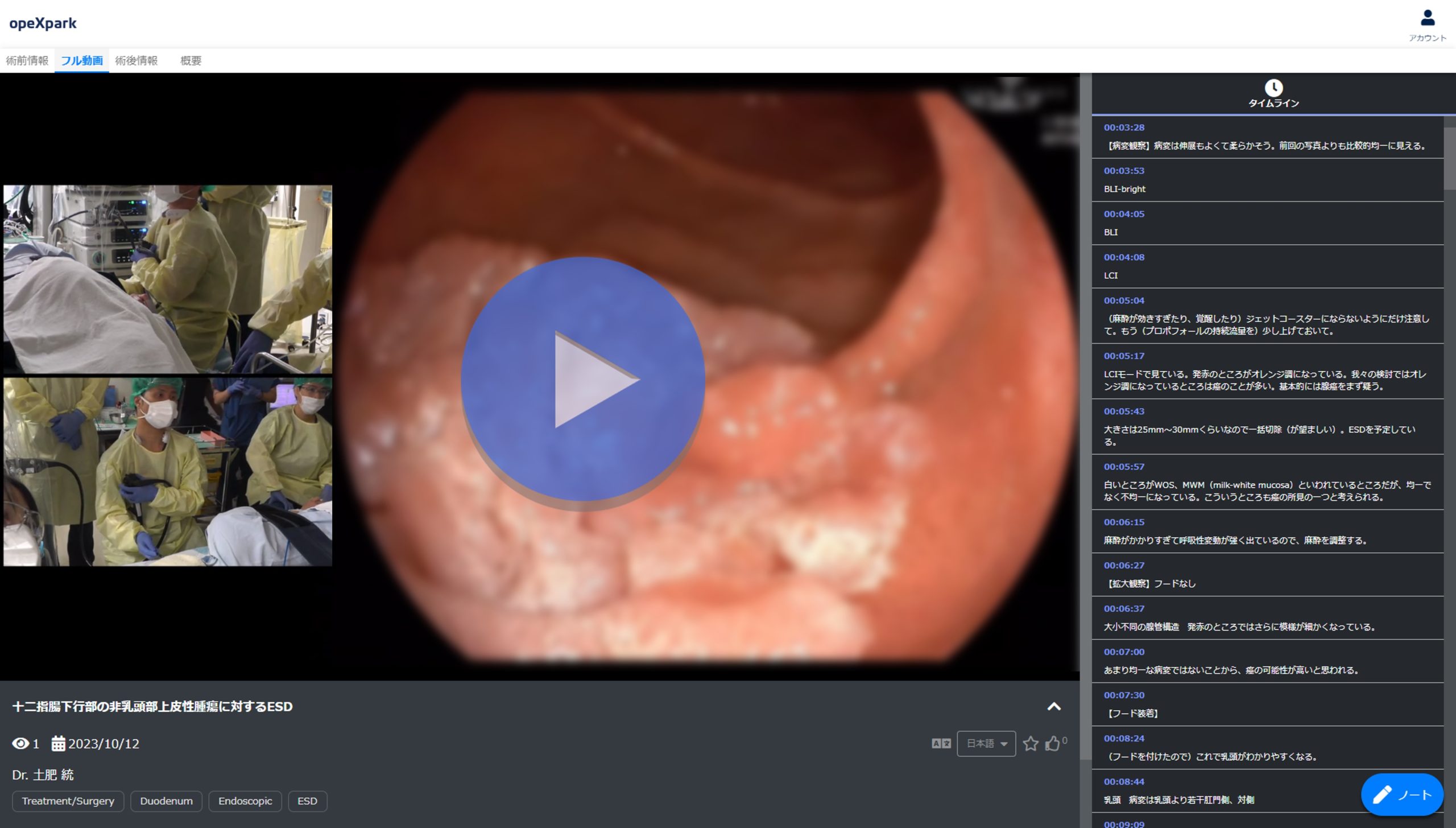This screenshot has width=1456, height=828.
Task: Jump to 00:06:27 拡大観察 entry
Action: (x=1267, y=574)
